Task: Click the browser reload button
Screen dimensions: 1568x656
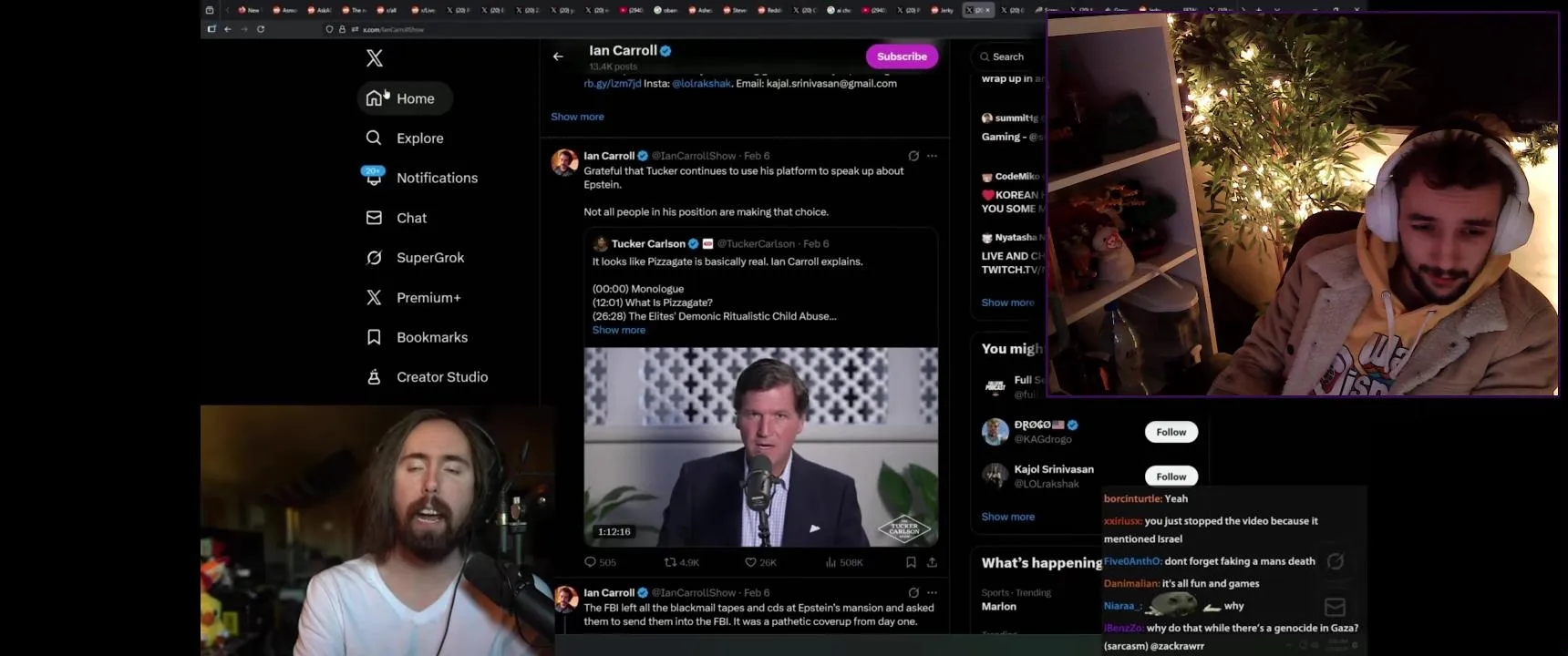Action: pyautogui.click(x=261, y=29)
